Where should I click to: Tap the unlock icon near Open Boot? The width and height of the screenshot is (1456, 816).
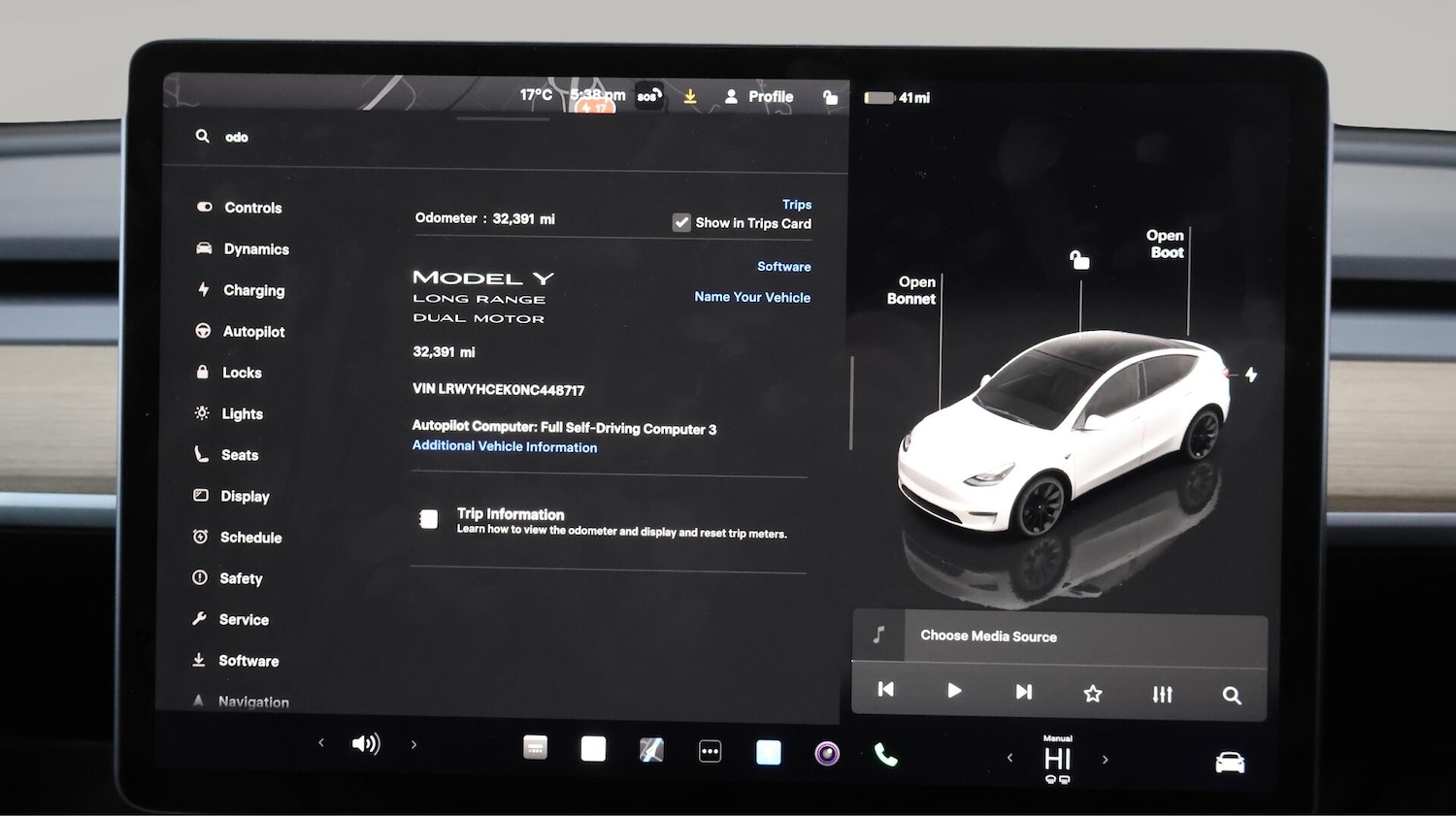(1080, 259)
